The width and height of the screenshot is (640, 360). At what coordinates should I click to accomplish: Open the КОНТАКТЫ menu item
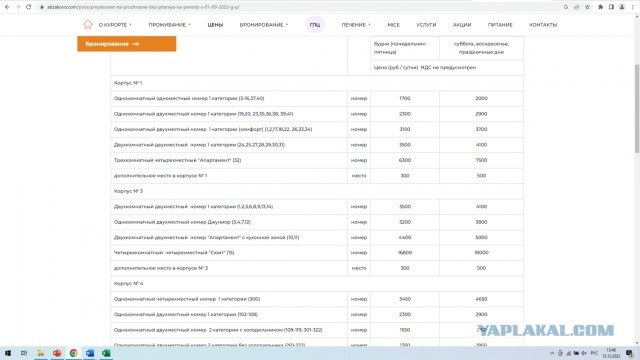click(x=543, y=25)
